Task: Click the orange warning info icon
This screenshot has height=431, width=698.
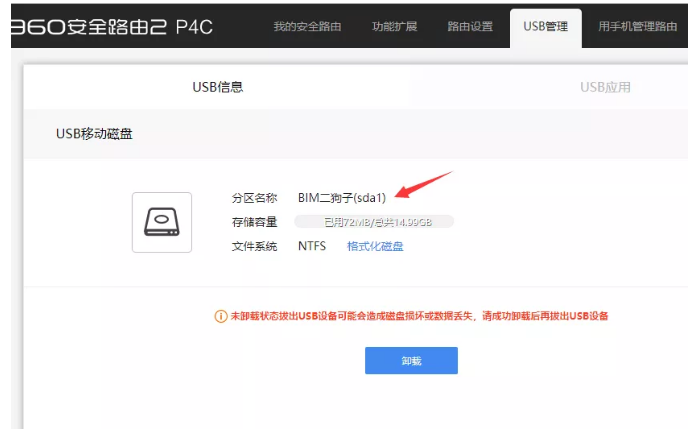Action: click(221, 316)
